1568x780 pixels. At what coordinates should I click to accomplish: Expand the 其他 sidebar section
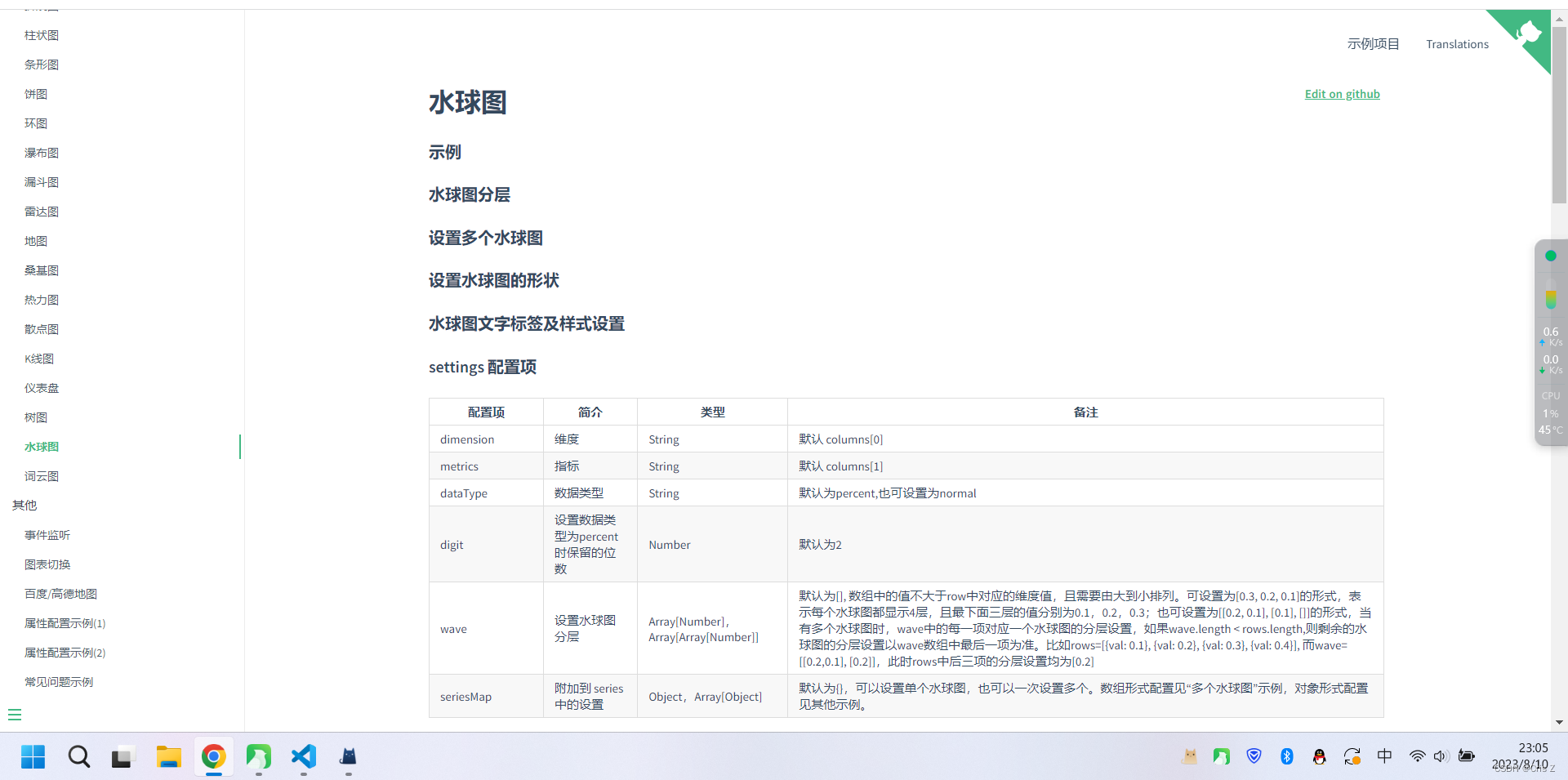(x=23, y=505)
